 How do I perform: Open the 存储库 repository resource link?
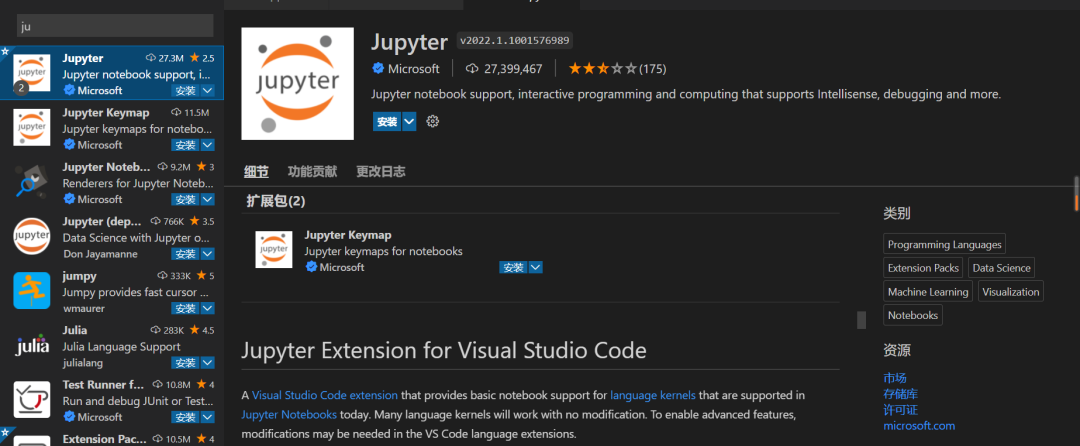click(x=901, y=394)
